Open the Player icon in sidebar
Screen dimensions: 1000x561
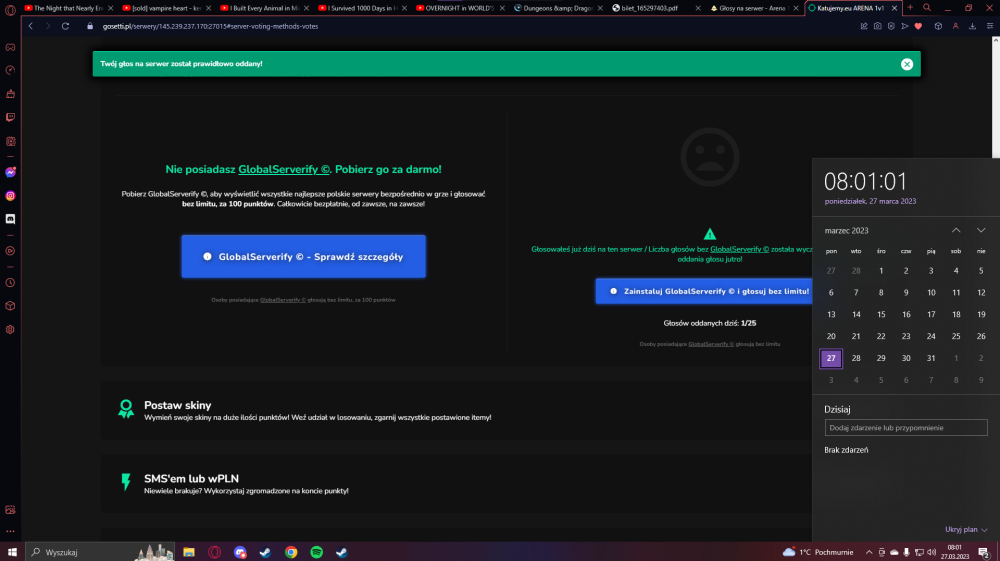pyautogui.click(x=10, y=251)
